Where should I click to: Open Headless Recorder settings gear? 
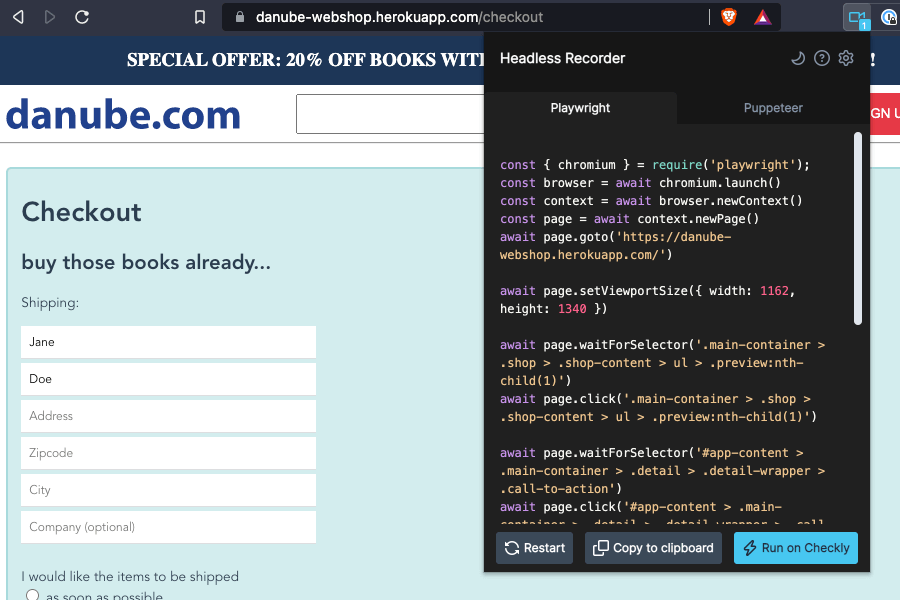pyautogui.click(x=846, y=58)
